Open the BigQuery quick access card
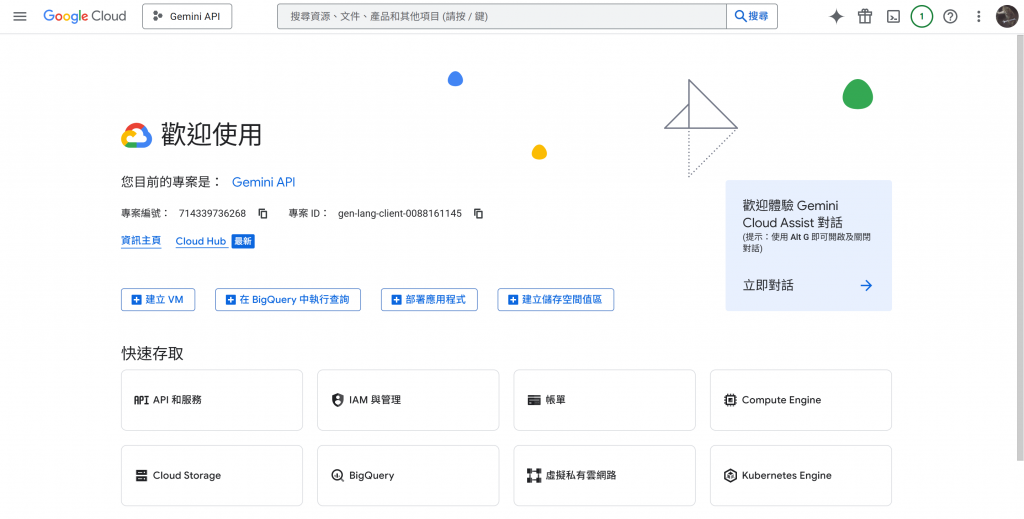The width and height of the screenshot is (1024, 519). click(408, 476)
